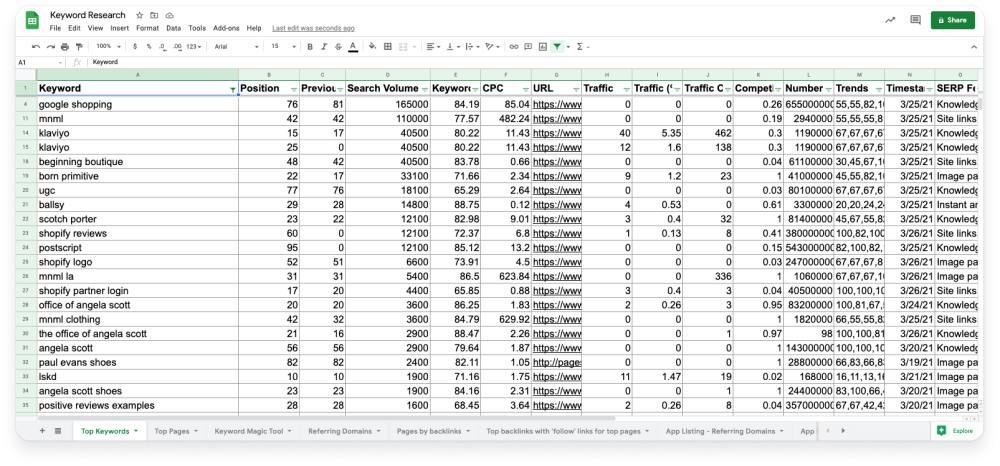Open the Format menu
Viewport: 1000px width, 466px height.
click(147, 28)
